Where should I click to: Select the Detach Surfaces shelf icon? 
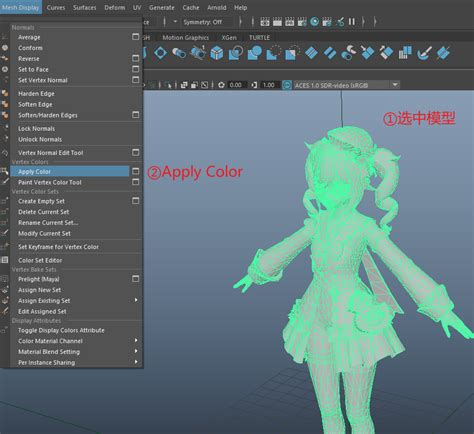[x=330, y=53]
